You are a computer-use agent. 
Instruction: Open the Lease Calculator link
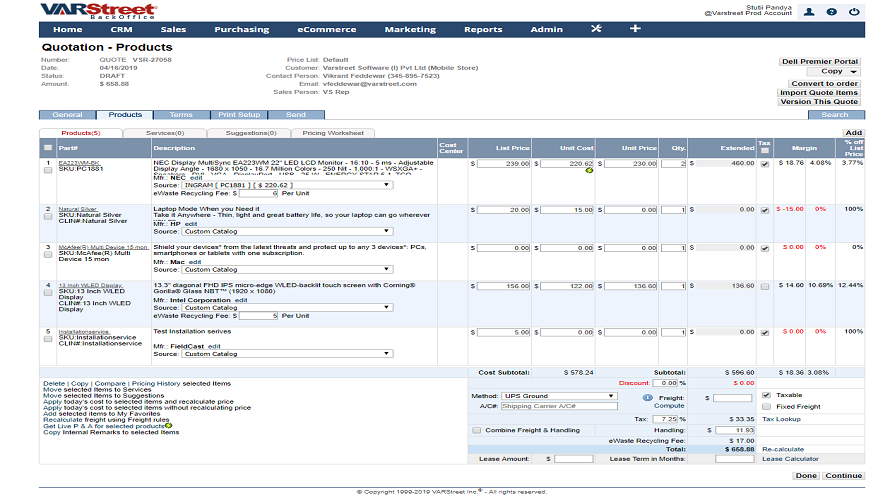pos(790,459)
